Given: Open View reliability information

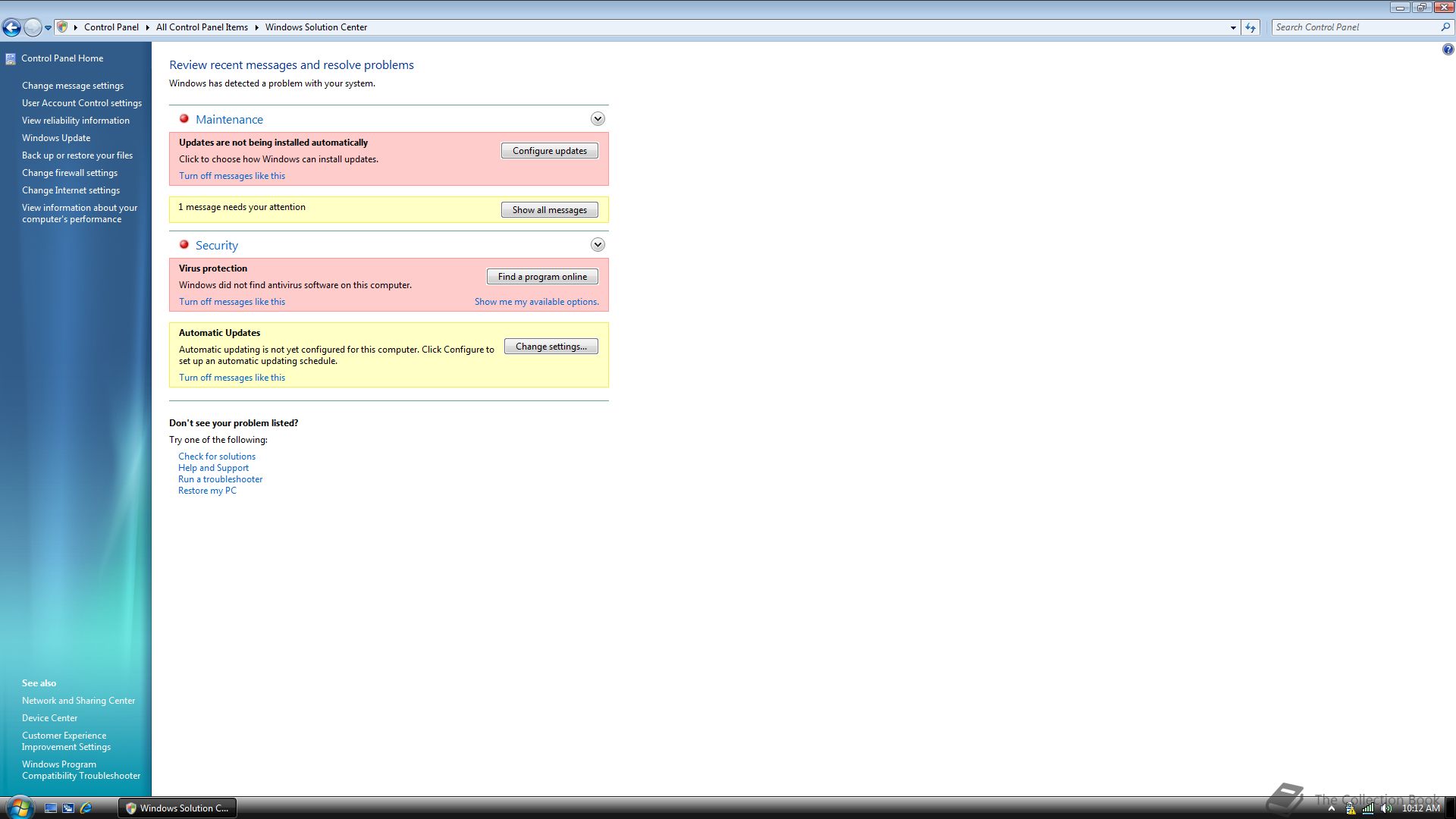Looking at the screenshot, I should 76,121.
